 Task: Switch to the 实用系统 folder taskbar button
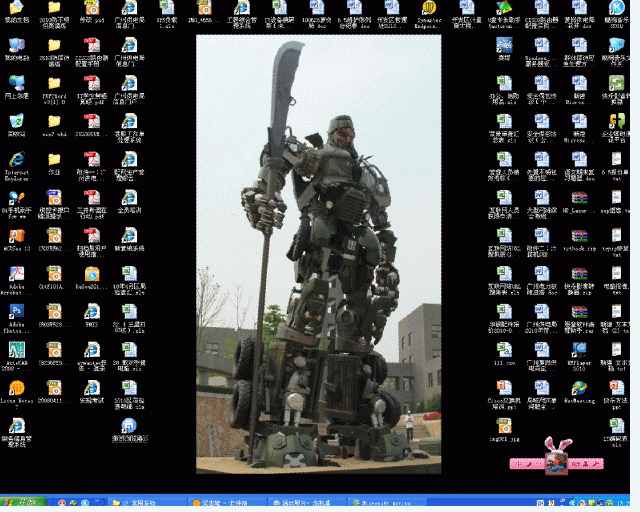(146, 502)
